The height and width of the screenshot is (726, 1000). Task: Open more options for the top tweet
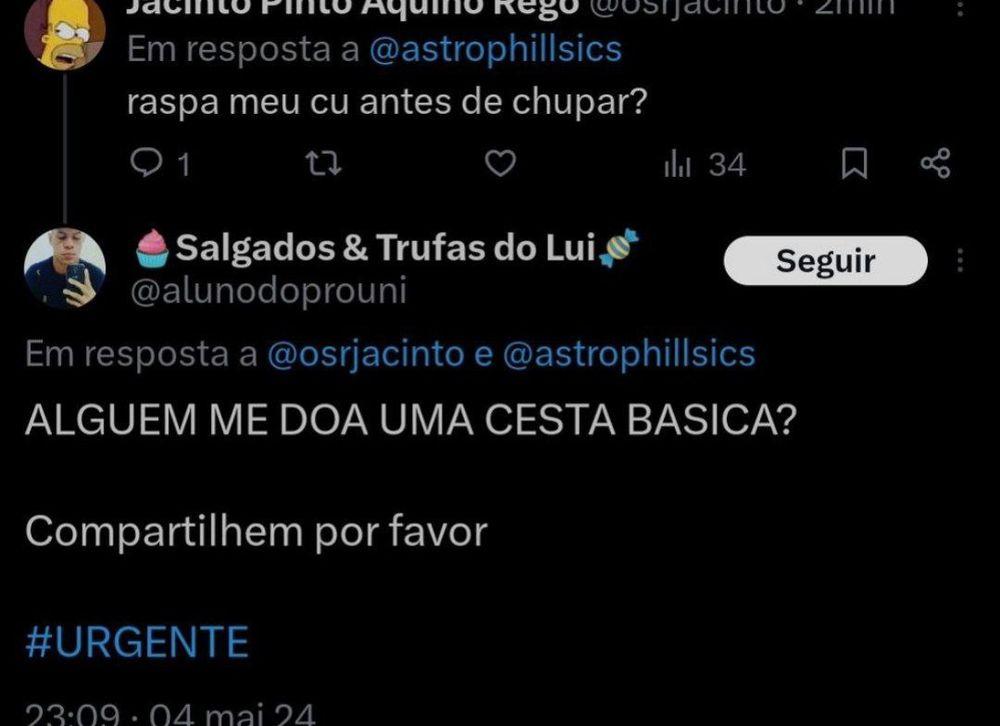[960, 6]
